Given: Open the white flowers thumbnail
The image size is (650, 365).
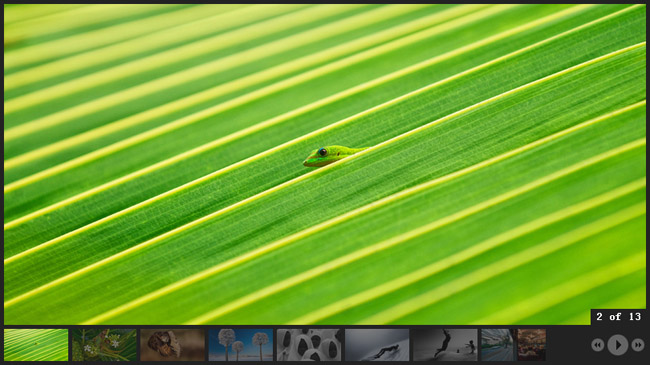Looking at the screenshot, I should (104, 345).
